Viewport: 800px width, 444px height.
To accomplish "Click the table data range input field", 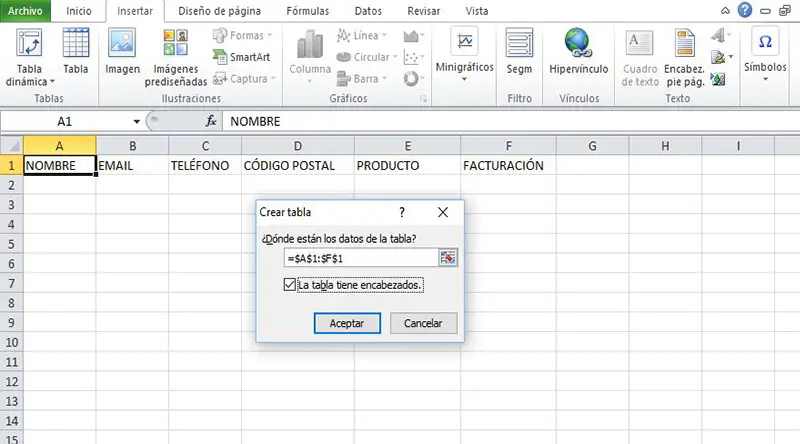I will point(360,258).
